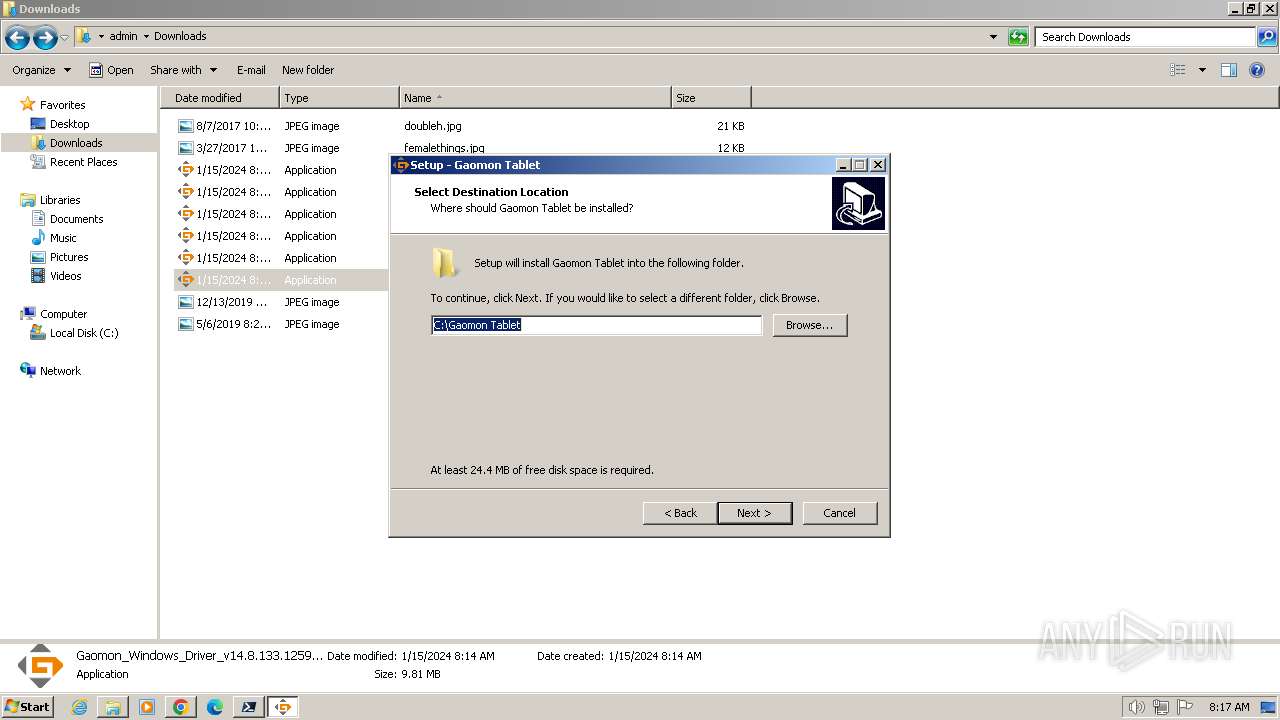The image size is (1280, 720).
Task: Select Downloads in navigation pane
Action: point(76,143)
